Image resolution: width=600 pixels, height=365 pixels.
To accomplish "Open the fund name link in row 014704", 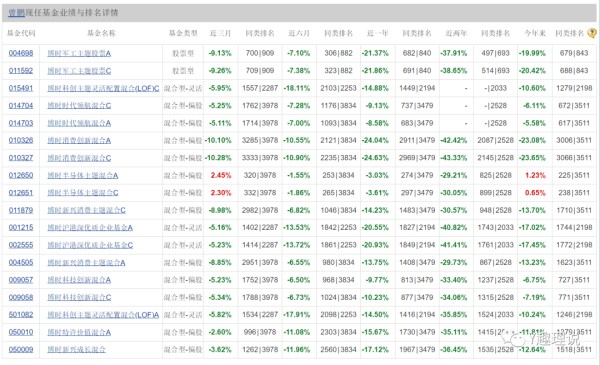I will pos(79,106).
